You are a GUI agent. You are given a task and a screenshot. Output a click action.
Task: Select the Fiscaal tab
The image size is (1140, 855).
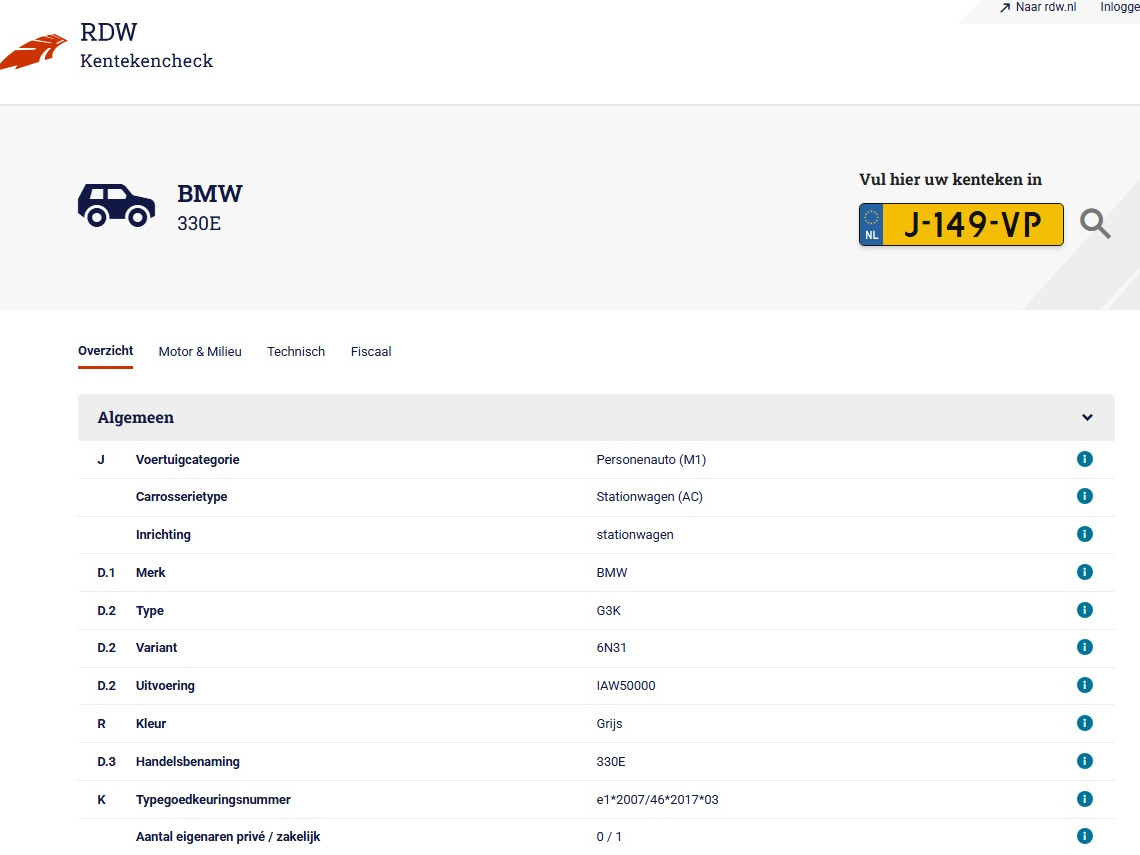(371, 352)
